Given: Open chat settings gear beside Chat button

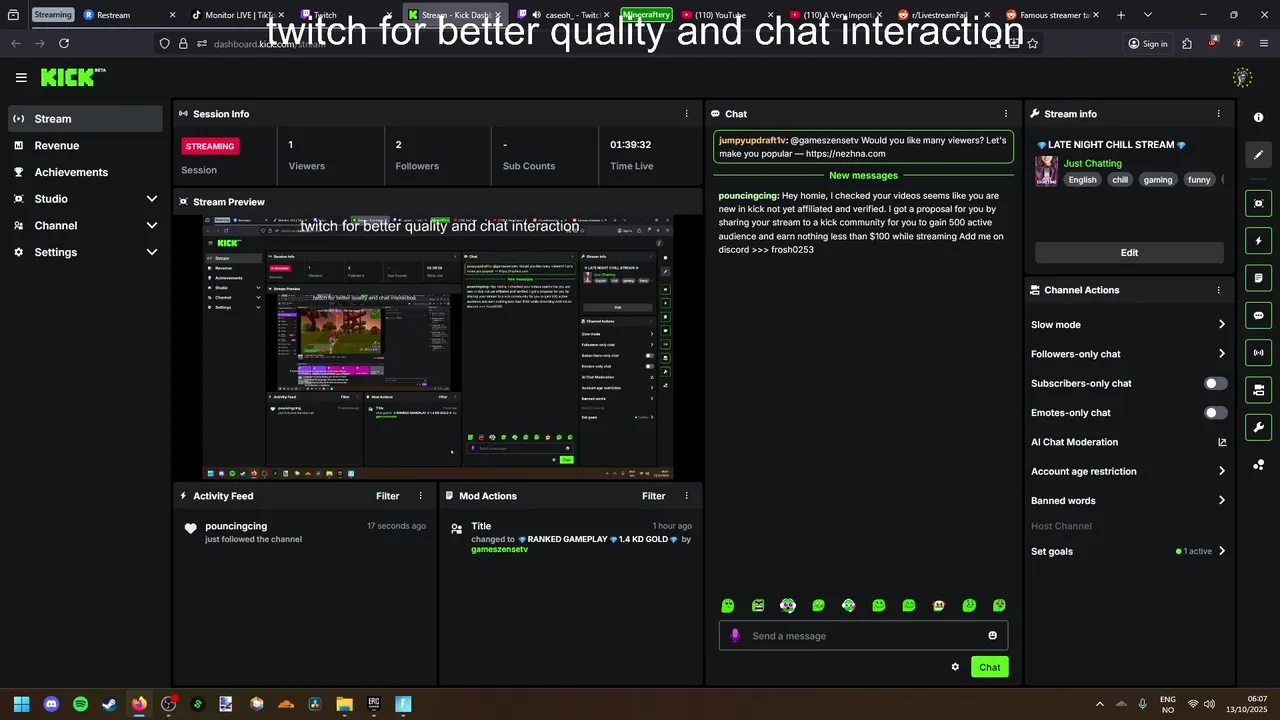Looking at the screenshot, I should click(955, 667).
